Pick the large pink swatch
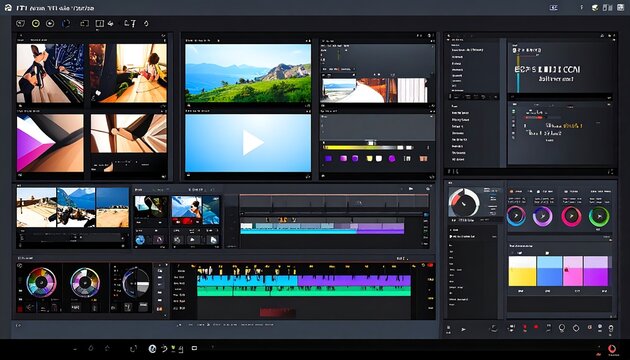This screenshot has width=630, height=360. pos(573,271)
